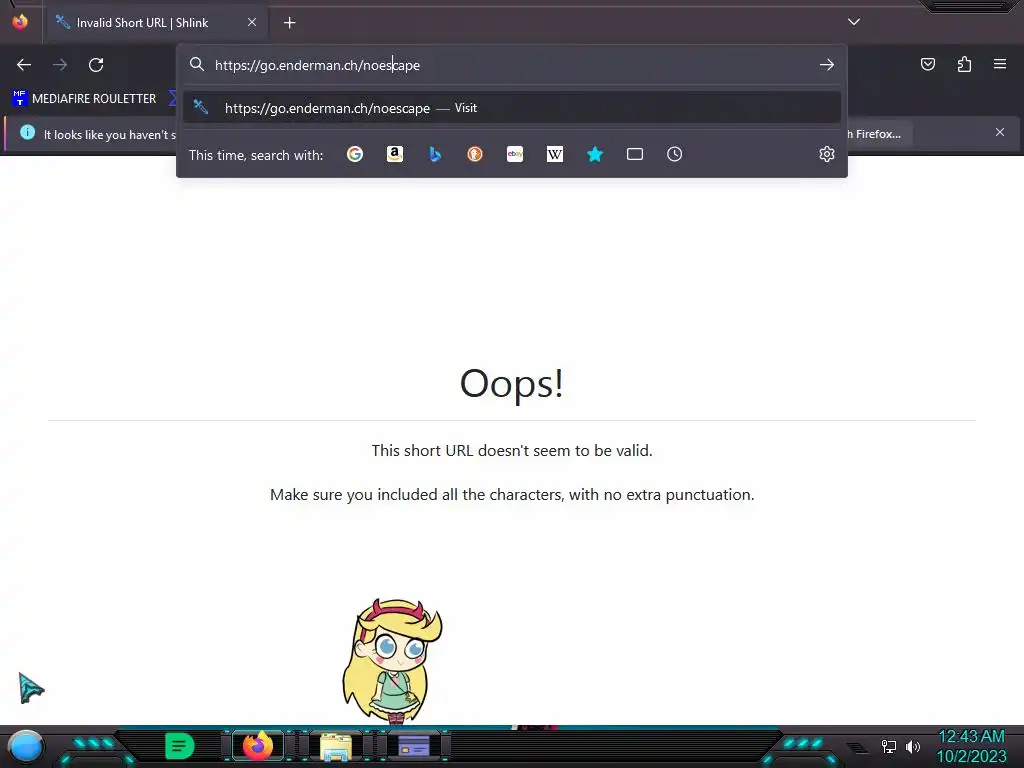Open a new browser tab
The height and width of the screenshot is (768, 1024).
click(x=289, y=23)
